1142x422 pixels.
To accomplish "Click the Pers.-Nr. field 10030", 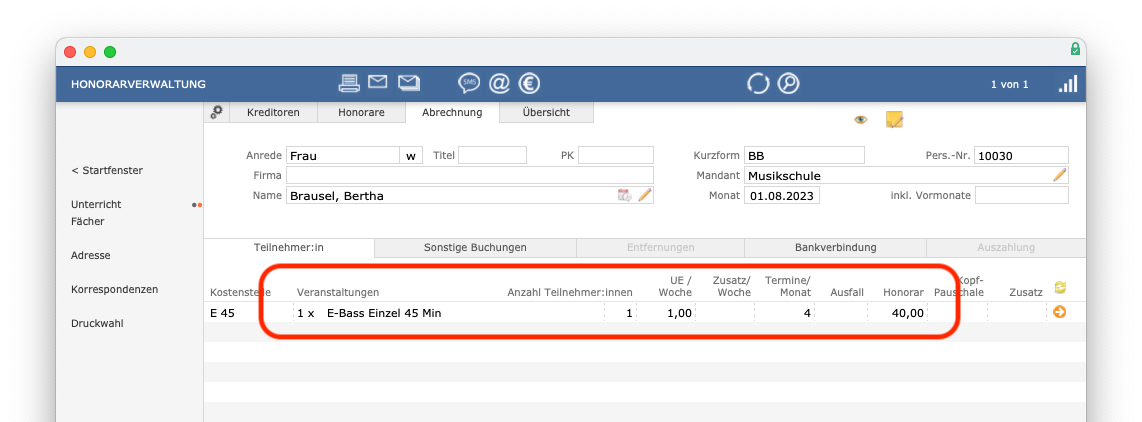I will (1022, 155).
